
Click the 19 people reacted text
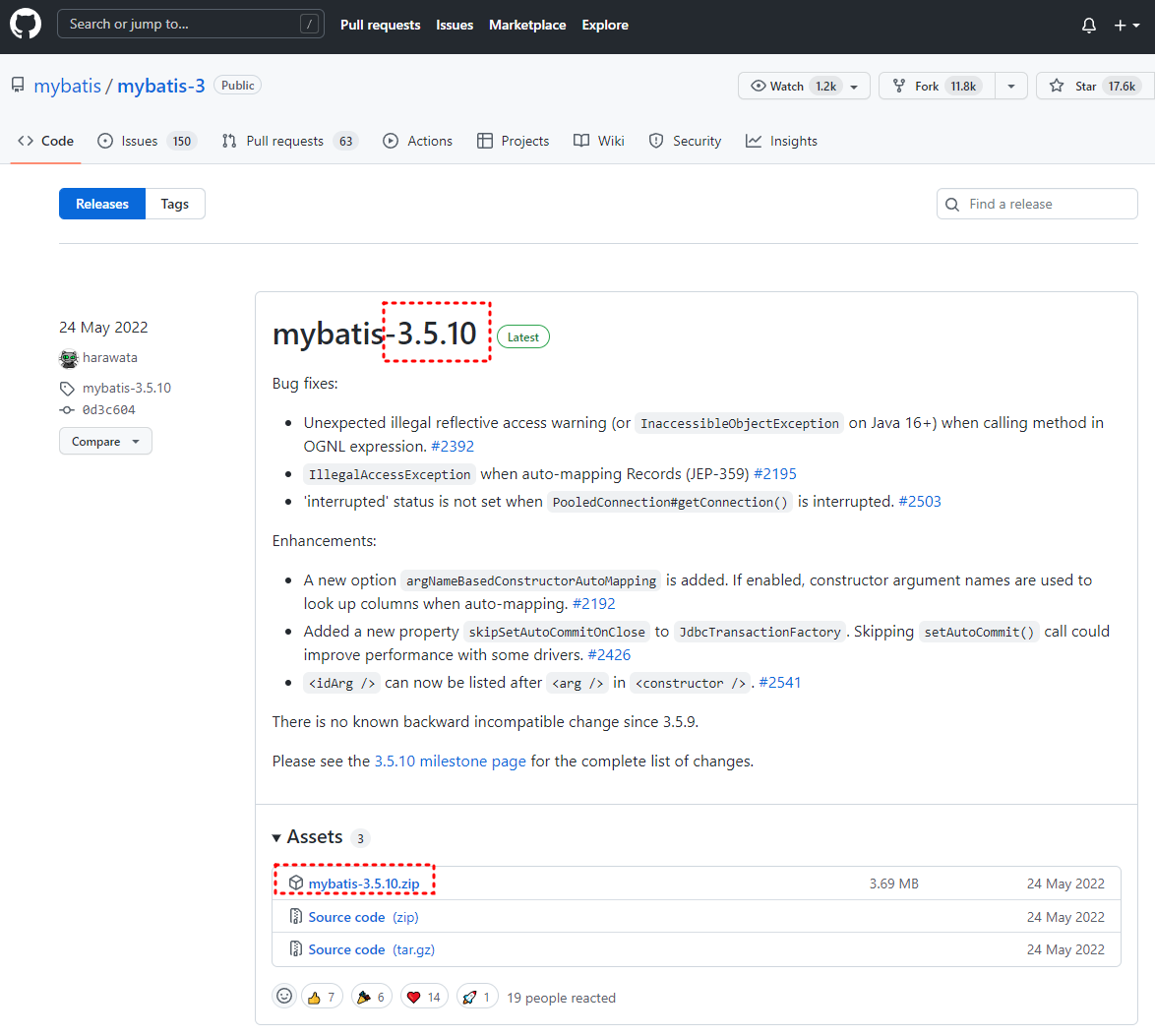pos(562,998)
